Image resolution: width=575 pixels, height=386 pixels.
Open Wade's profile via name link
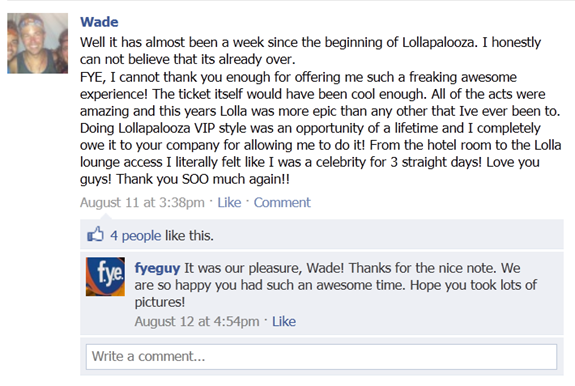click(99, 22)
